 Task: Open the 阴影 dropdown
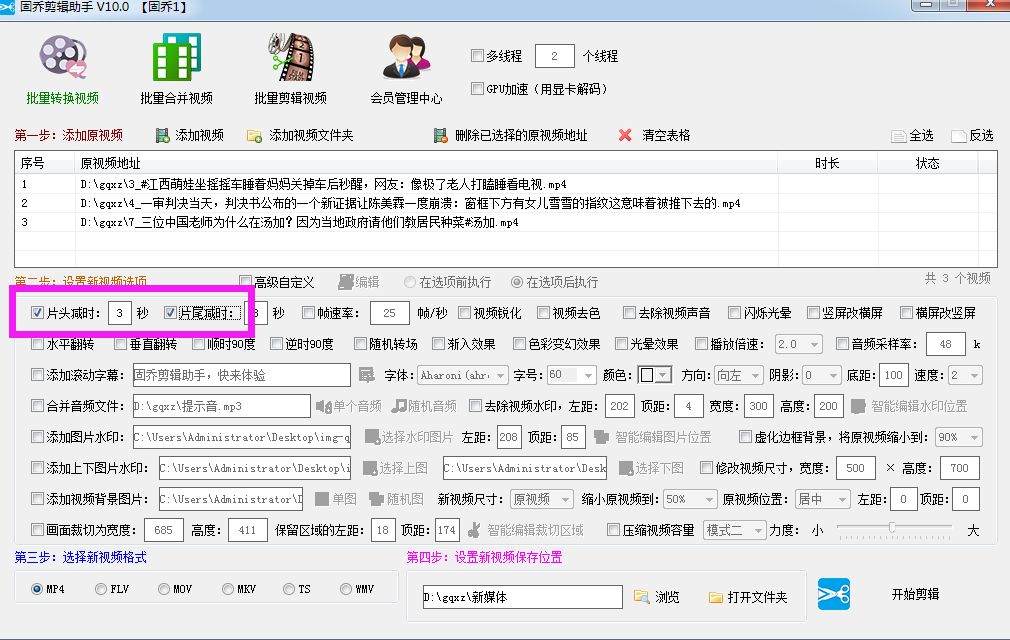coord(822,375)
